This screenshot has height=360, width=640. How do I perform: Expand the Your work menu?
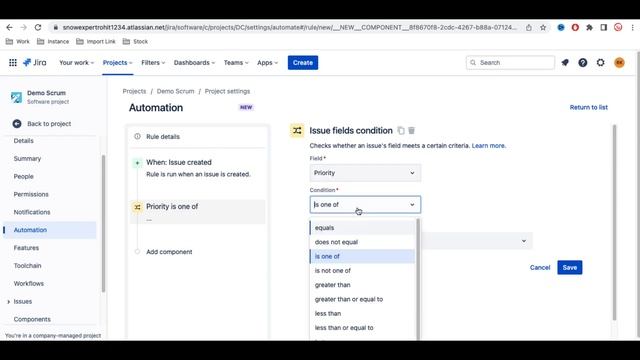click(x=76, y=62)
